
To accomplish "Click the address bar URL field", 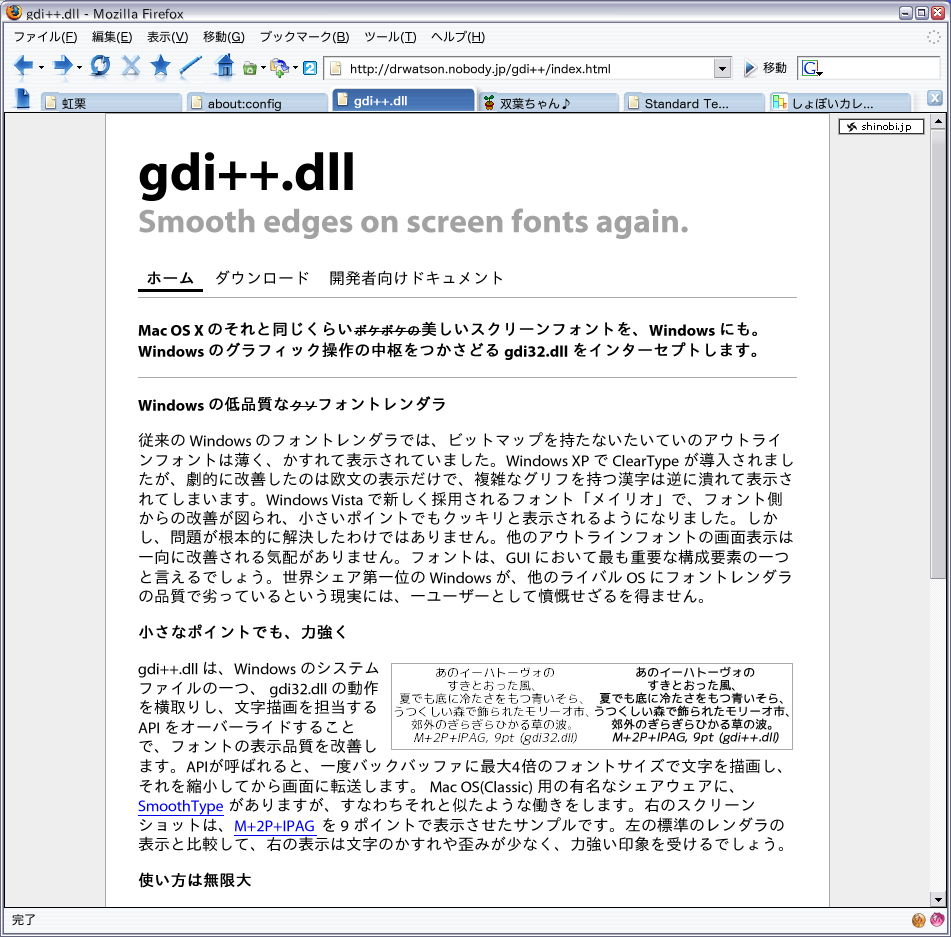I will (528, 69).
